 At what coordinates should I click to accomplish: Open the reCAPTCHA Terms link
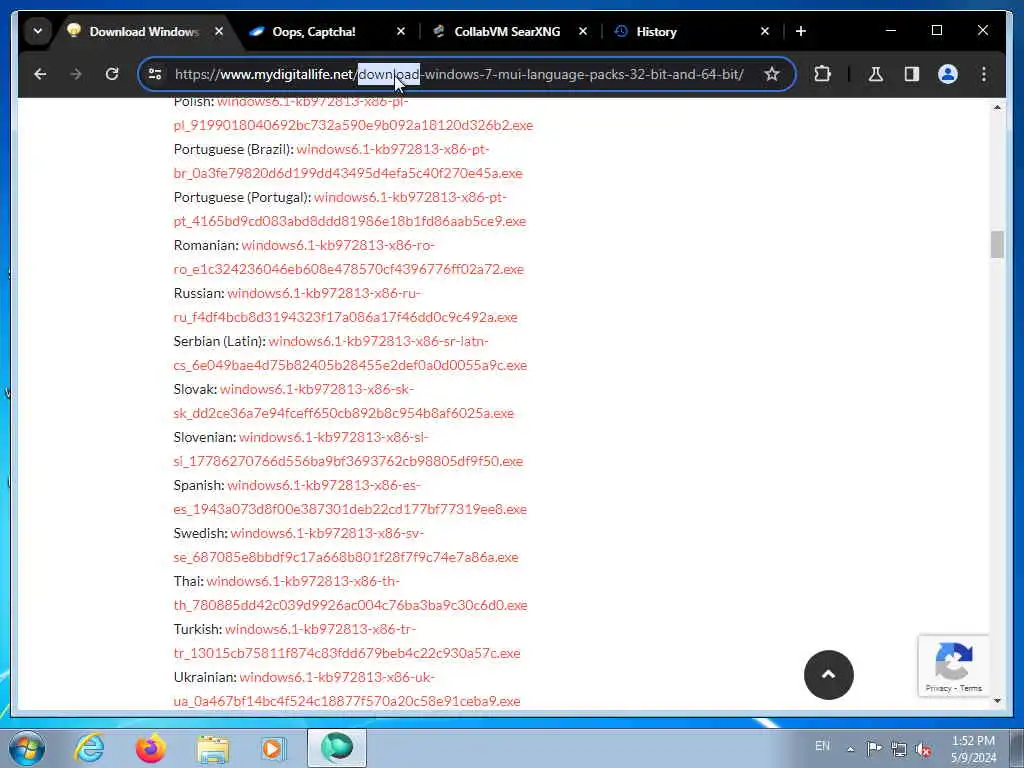tap(971, 688)
